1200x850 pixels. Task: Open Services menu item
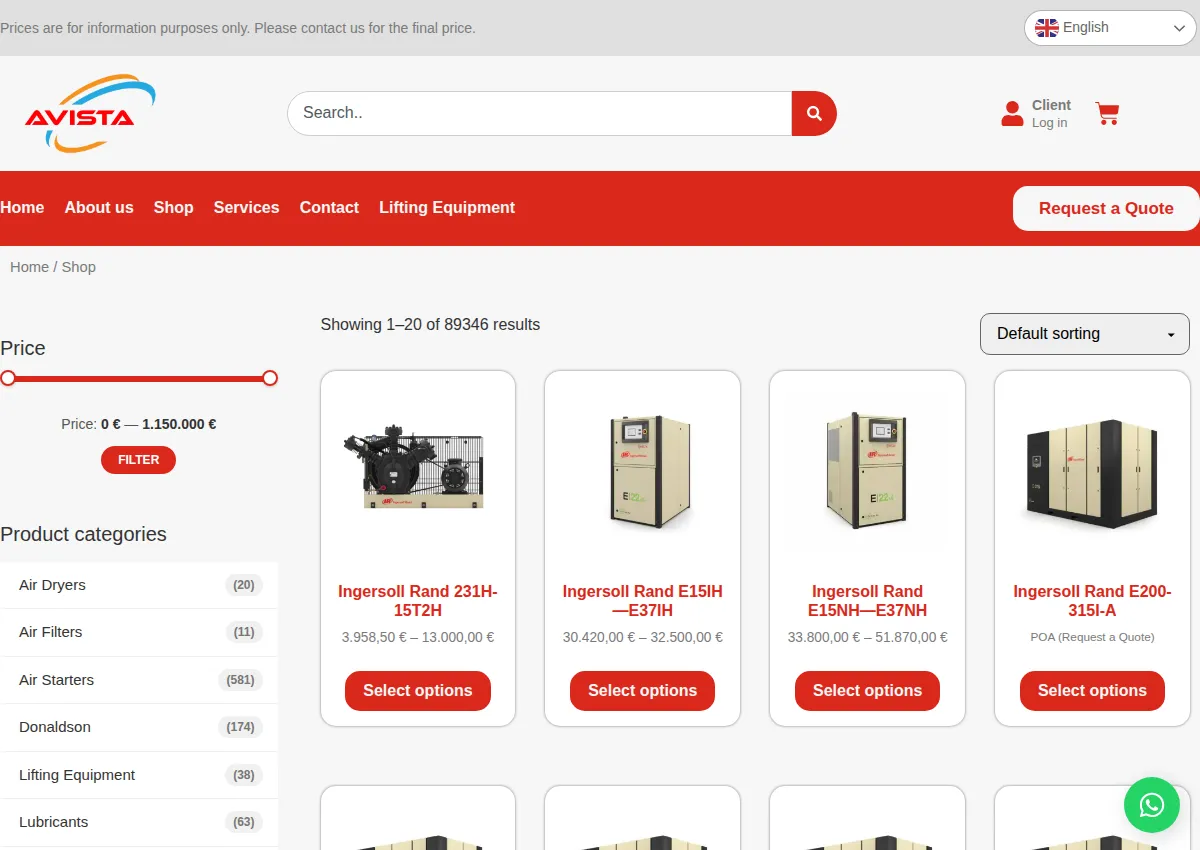tap(246, 208)
